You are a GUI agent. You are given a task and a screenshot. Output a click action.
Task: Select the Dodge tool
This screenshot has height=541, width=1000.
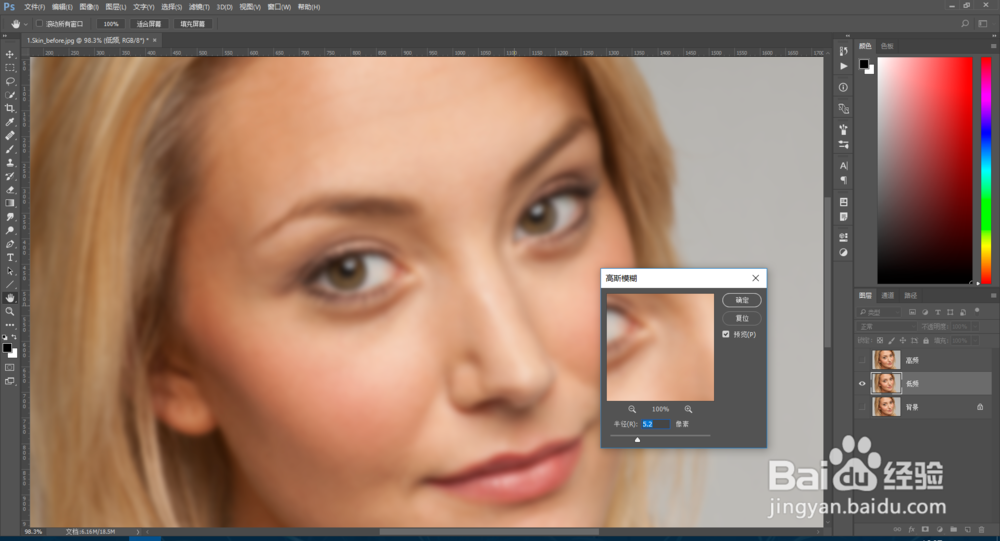pyautogui.click(x=10, y=230)
